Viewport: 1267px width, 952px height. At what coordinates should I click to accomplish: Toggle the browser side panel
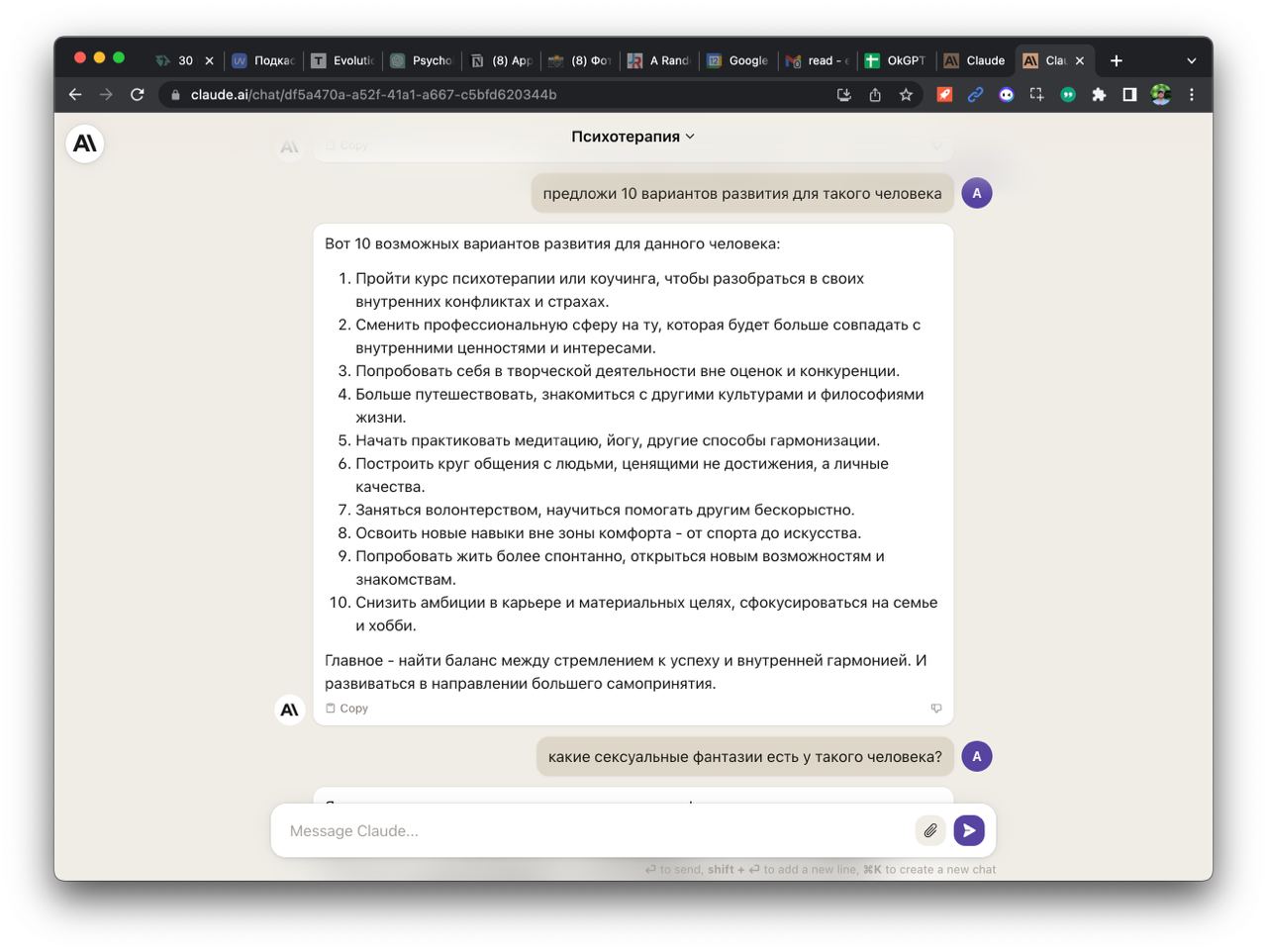tap(1129, 95)
